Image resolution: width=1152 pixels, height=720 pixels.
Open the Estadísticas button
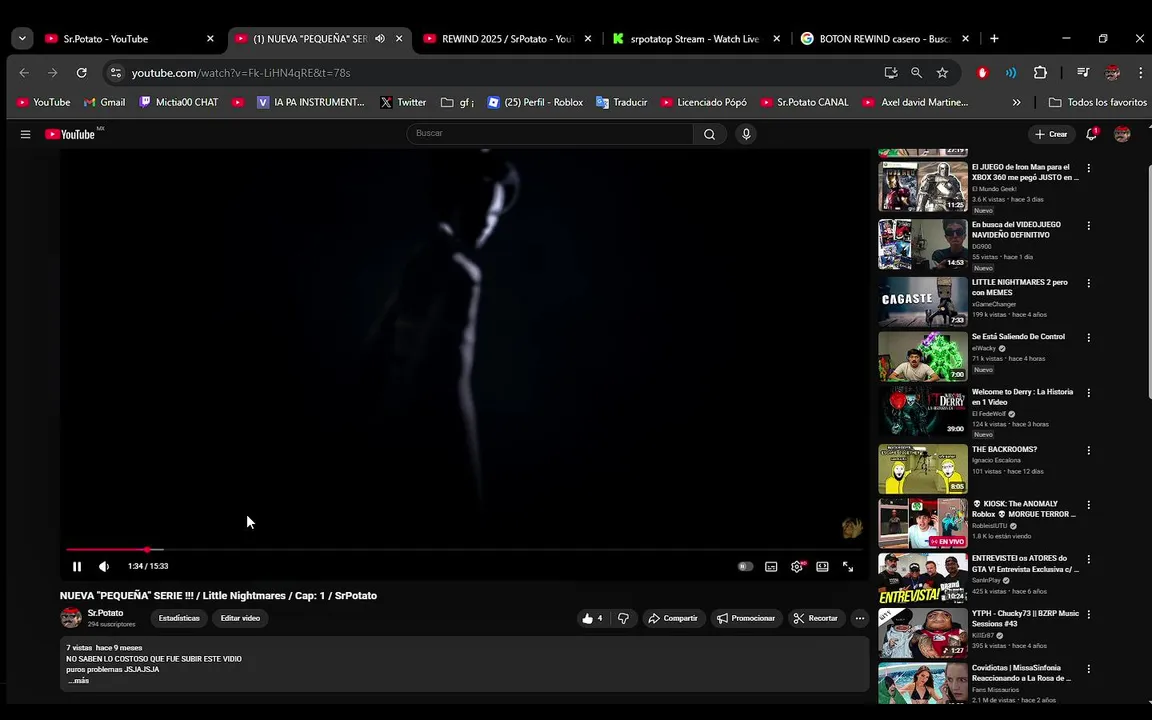[x=179, y=619]
